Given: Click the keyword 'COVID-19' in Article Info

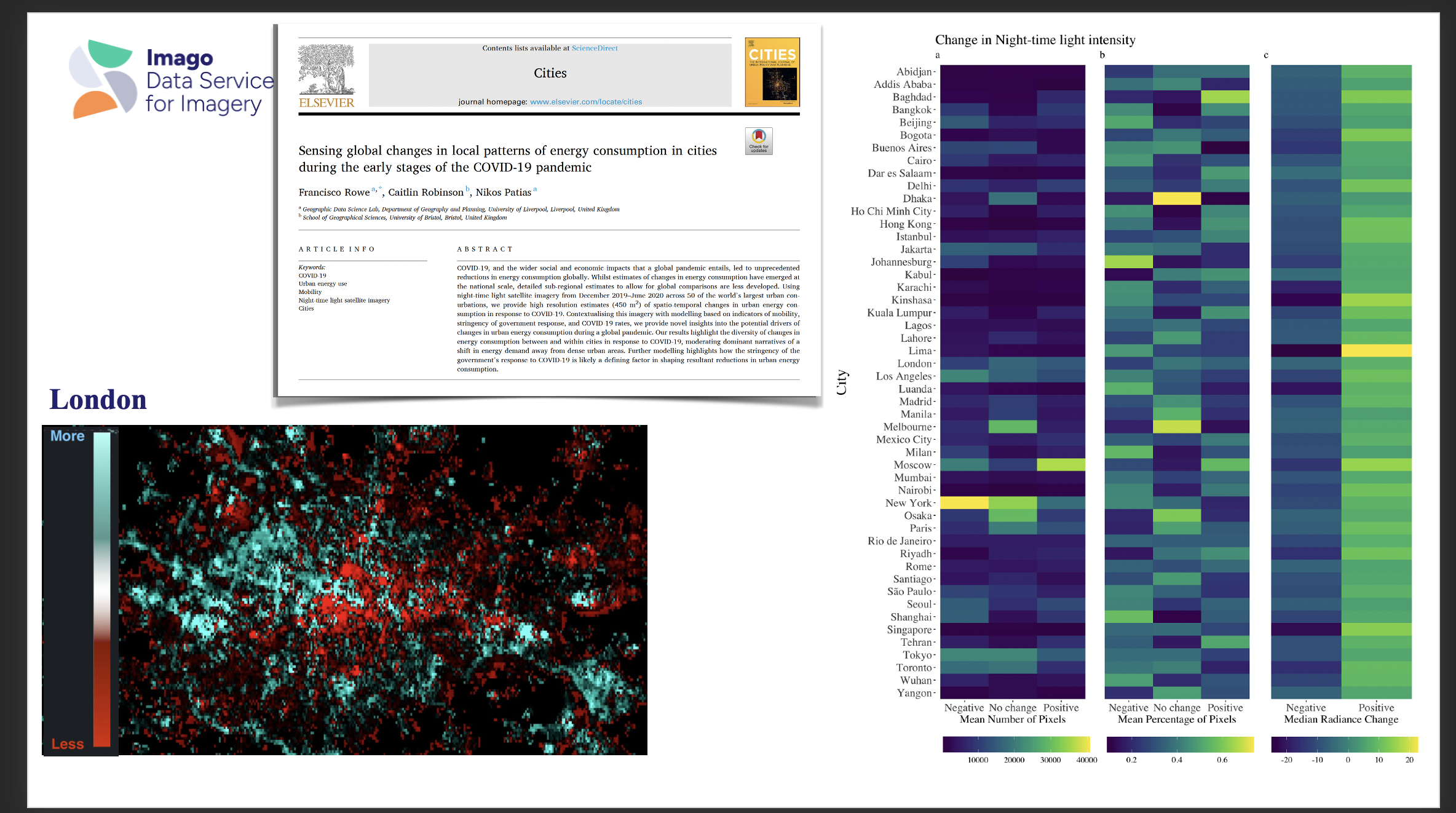Looking at the screenshot, I should click(x=312, y=276).
